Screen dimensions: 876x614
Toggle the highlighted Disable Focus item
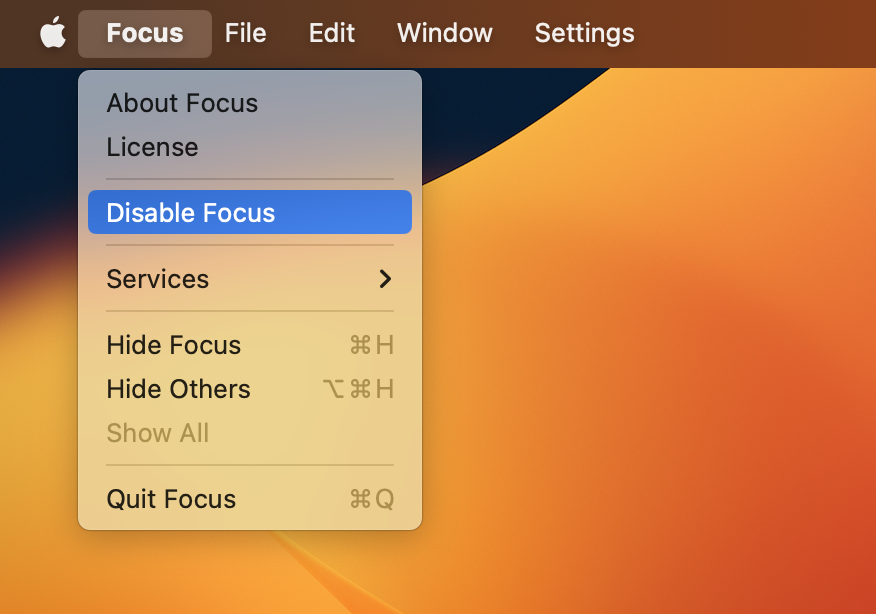250,212
